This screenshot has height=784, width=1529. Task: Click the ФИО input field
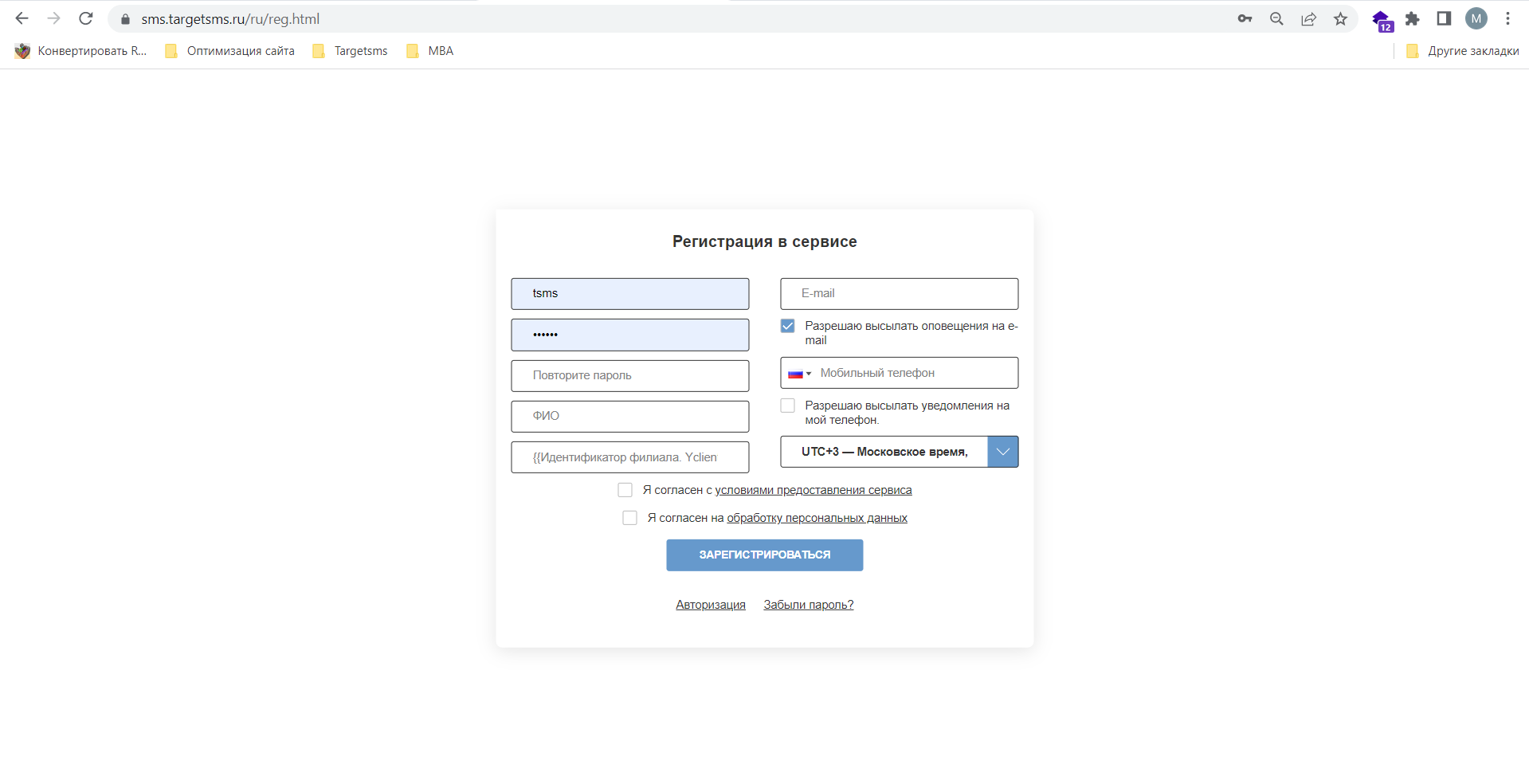tap(630, 416)
